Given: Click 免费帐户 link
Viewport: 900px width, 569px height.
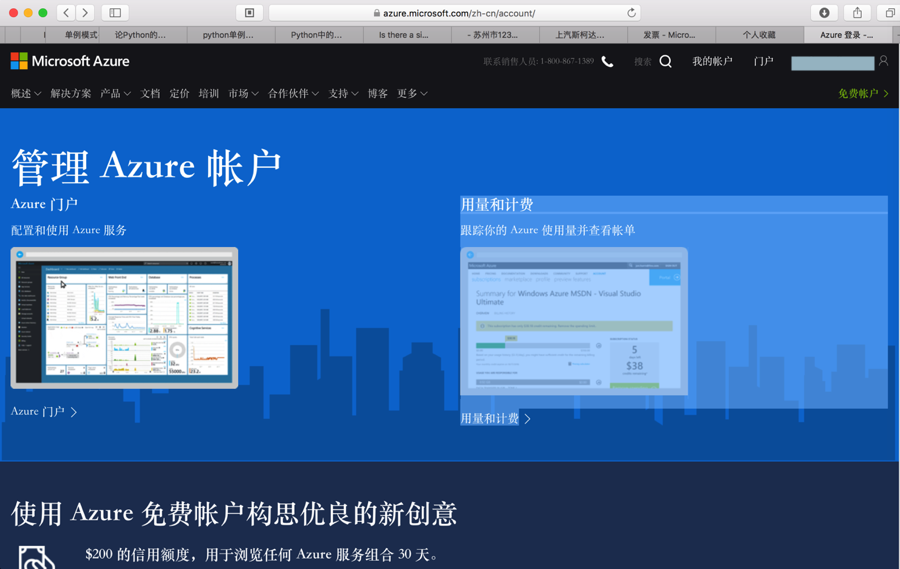Looking at the screenshot, I should pyautogui.click(x=863, y=94).
